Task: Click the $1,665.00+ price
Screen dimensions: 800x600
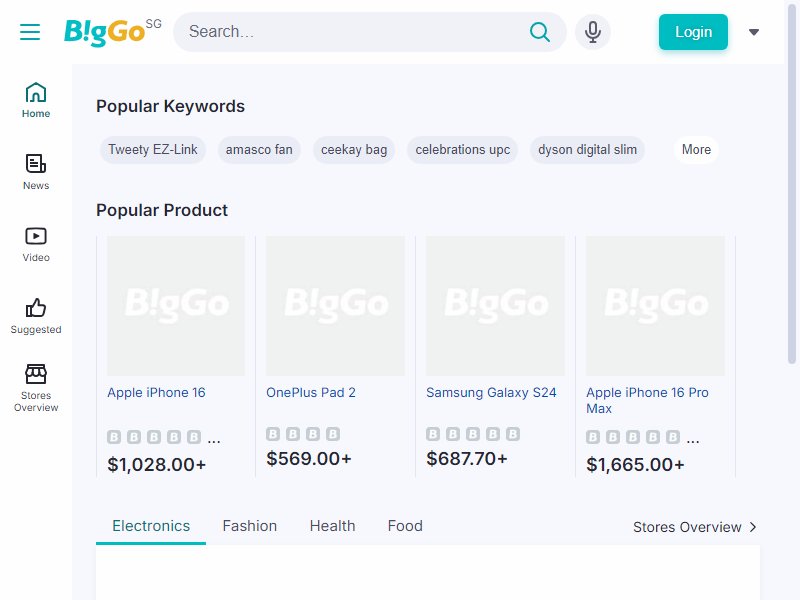Action: (x=635, y=464)
